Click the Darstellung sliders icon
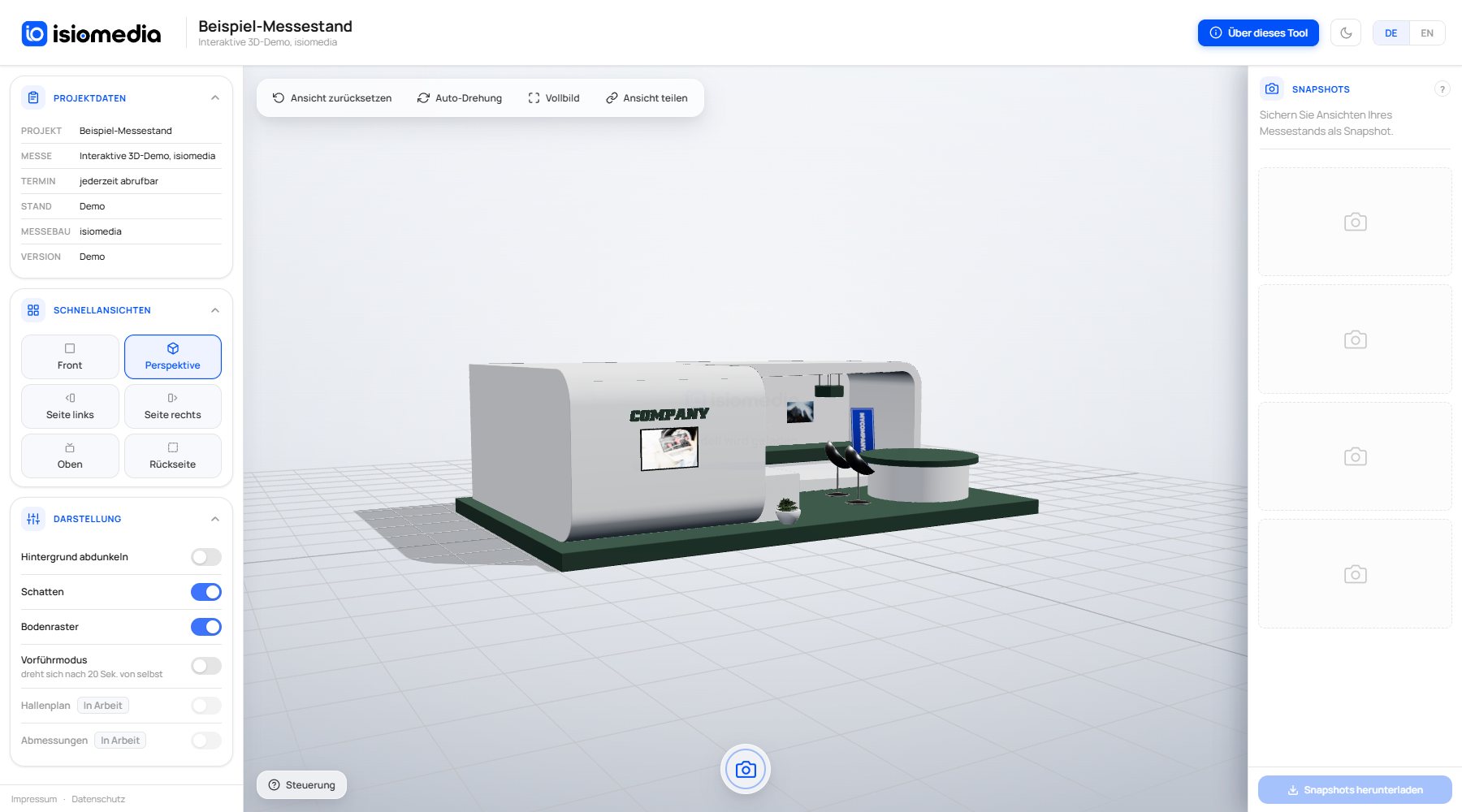This screenshot has width=1462, height=812. [33, 519]
